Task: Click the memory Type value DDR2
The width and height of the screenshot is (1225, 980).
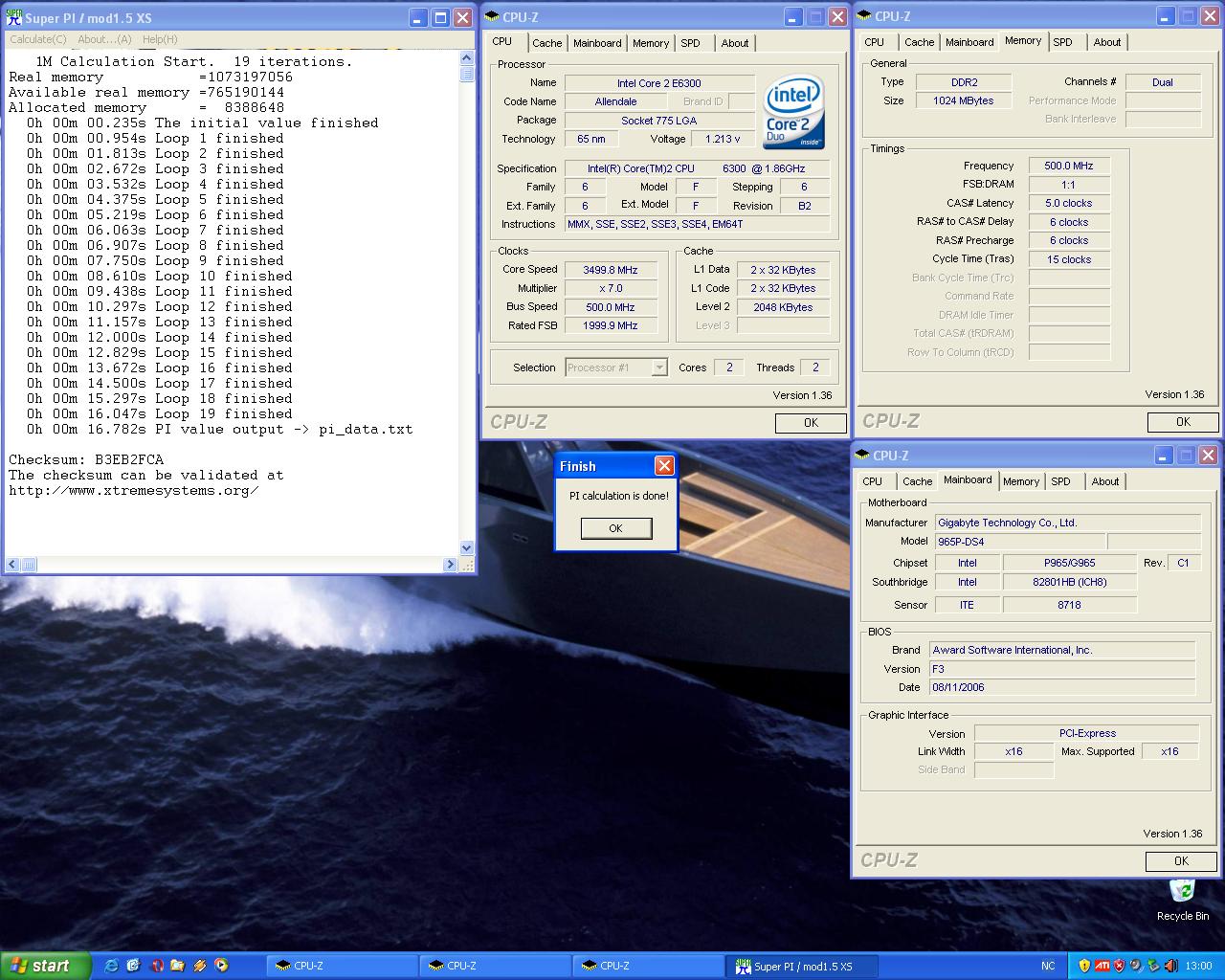Action: pyautogui.click(x=964, y=82)
